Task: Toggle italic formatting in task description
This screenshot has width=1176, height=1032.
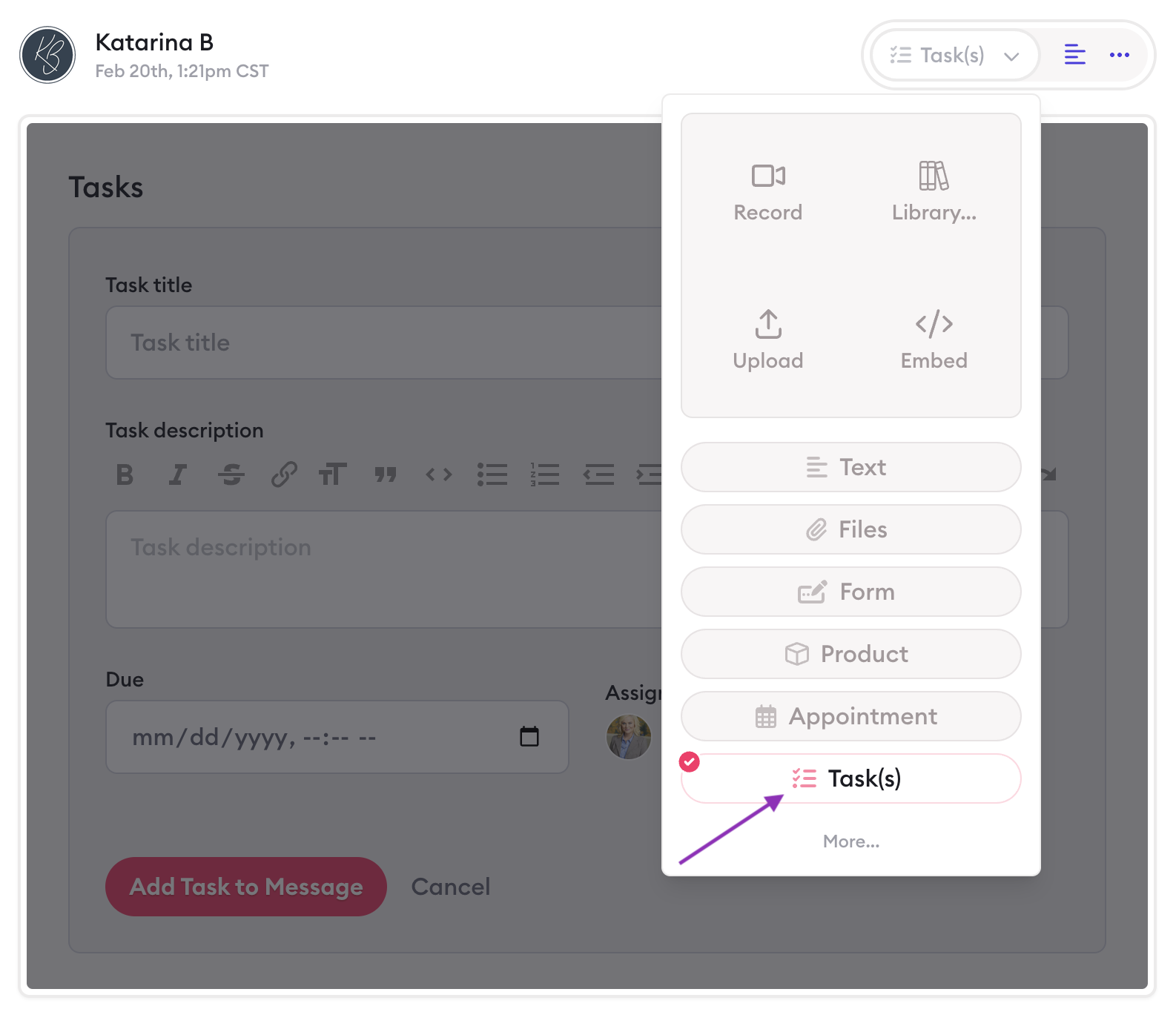Action: click(x=177, y=474)
